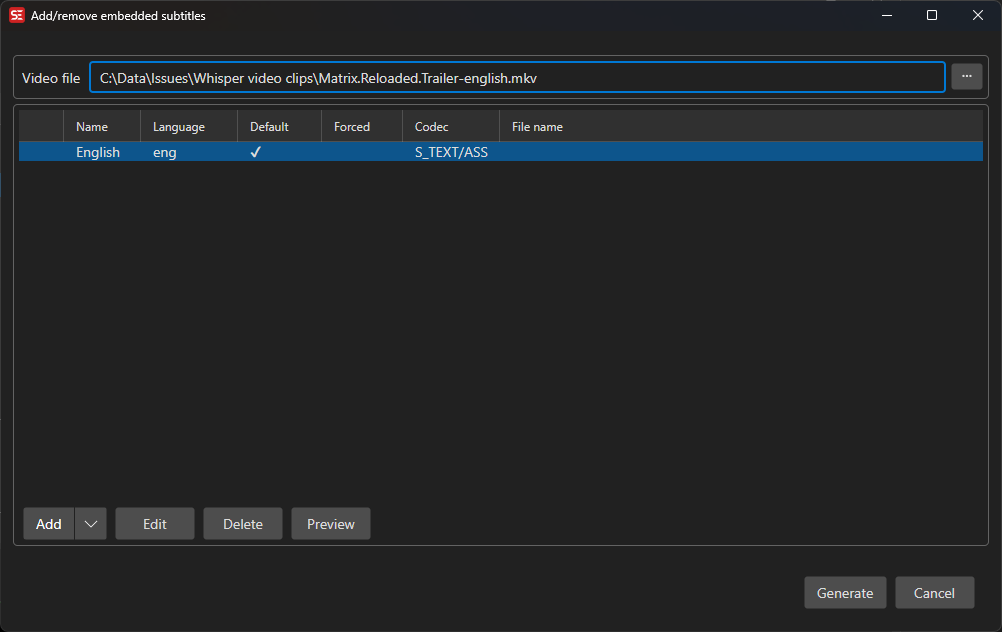Click the File name column header

point(741,127)
